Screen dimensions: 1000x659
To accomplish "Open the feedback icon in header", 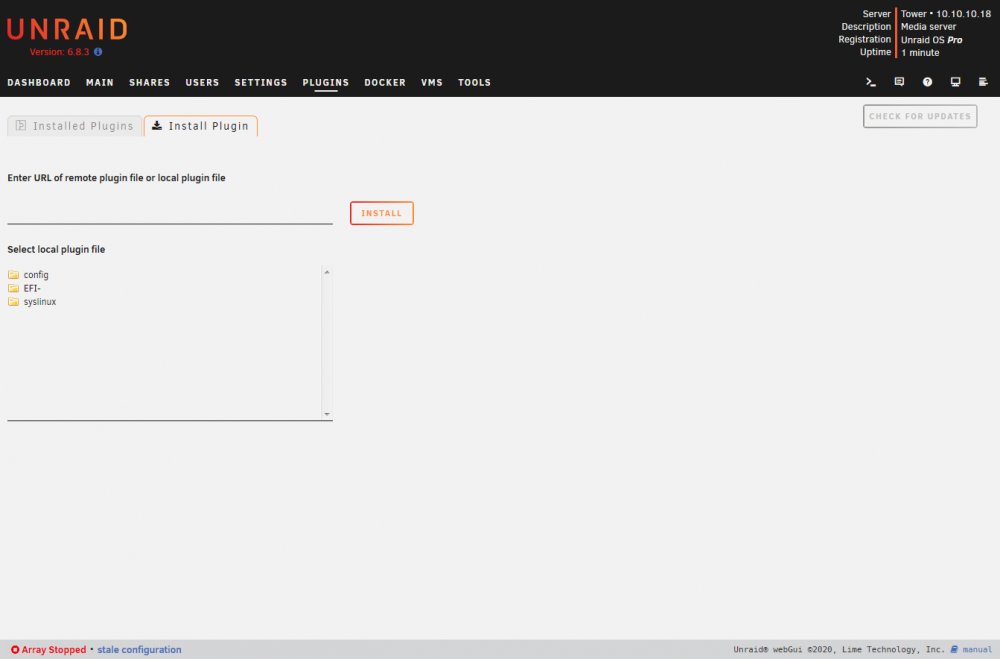I will coord(899,82).
